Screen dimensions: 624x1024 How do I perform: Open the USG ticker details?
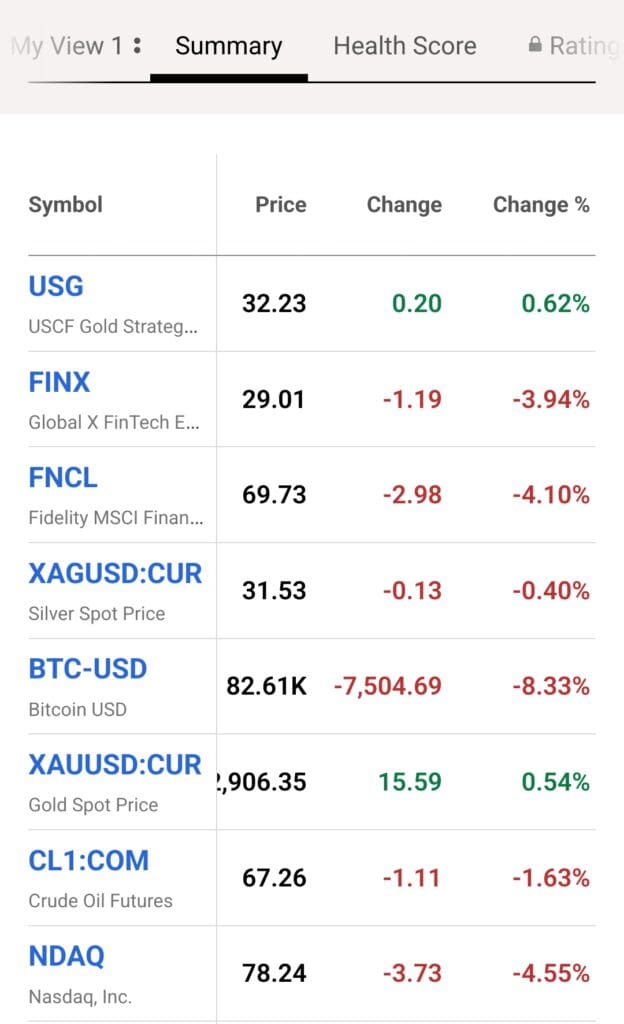click(55, 287)
